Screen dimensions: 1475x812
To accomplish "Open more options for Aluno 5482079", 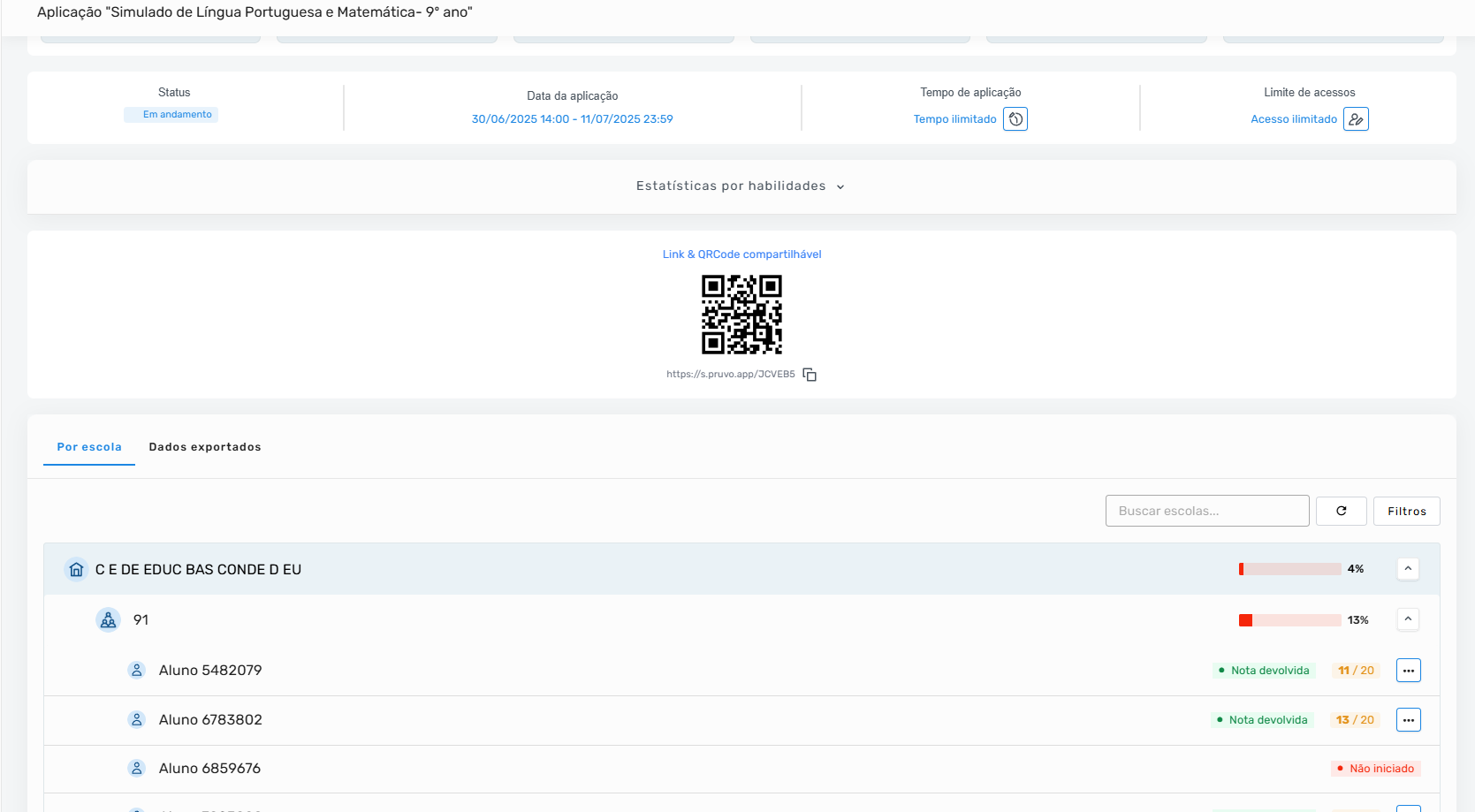I will tap(1409, 671).
